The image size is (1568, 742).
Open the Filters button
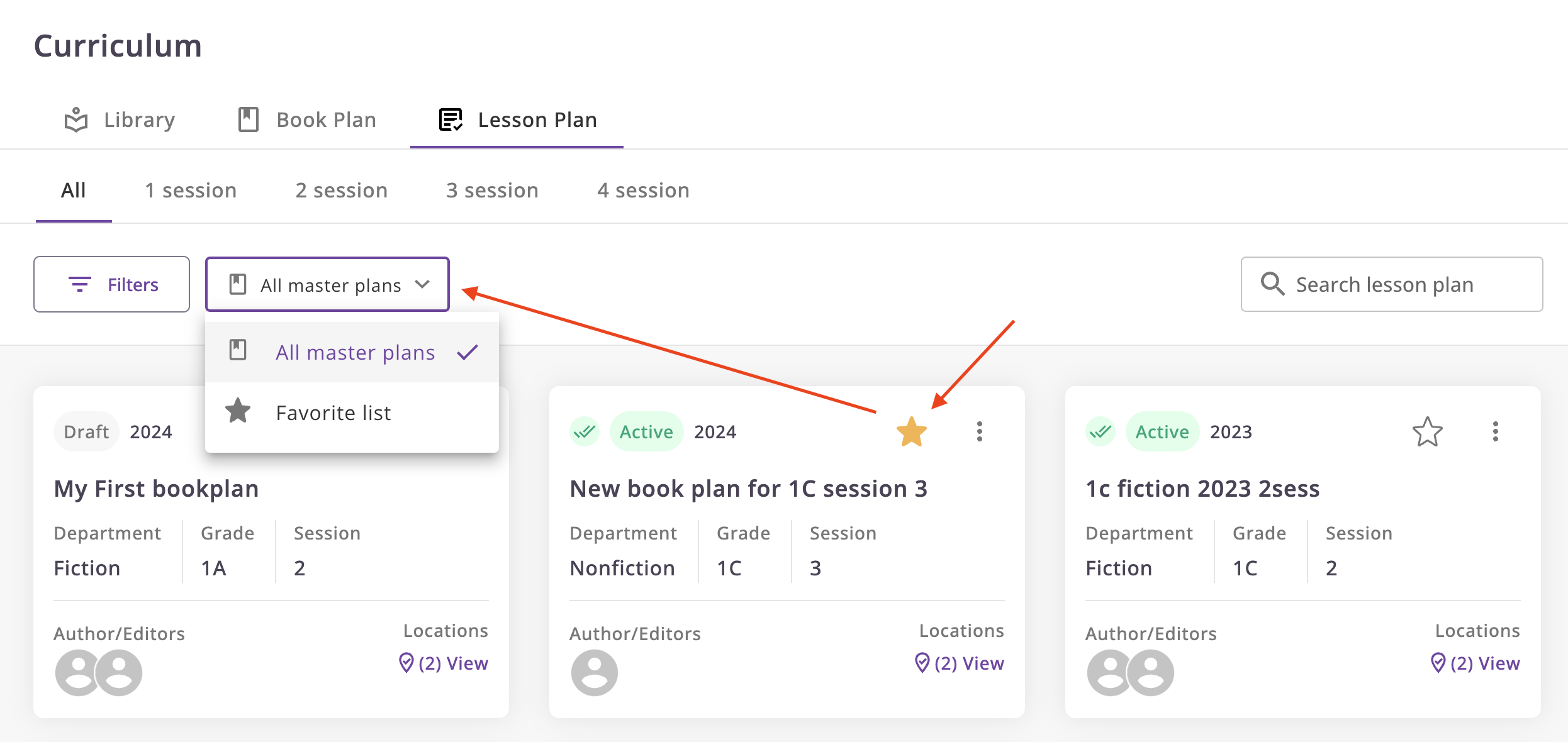111,284
